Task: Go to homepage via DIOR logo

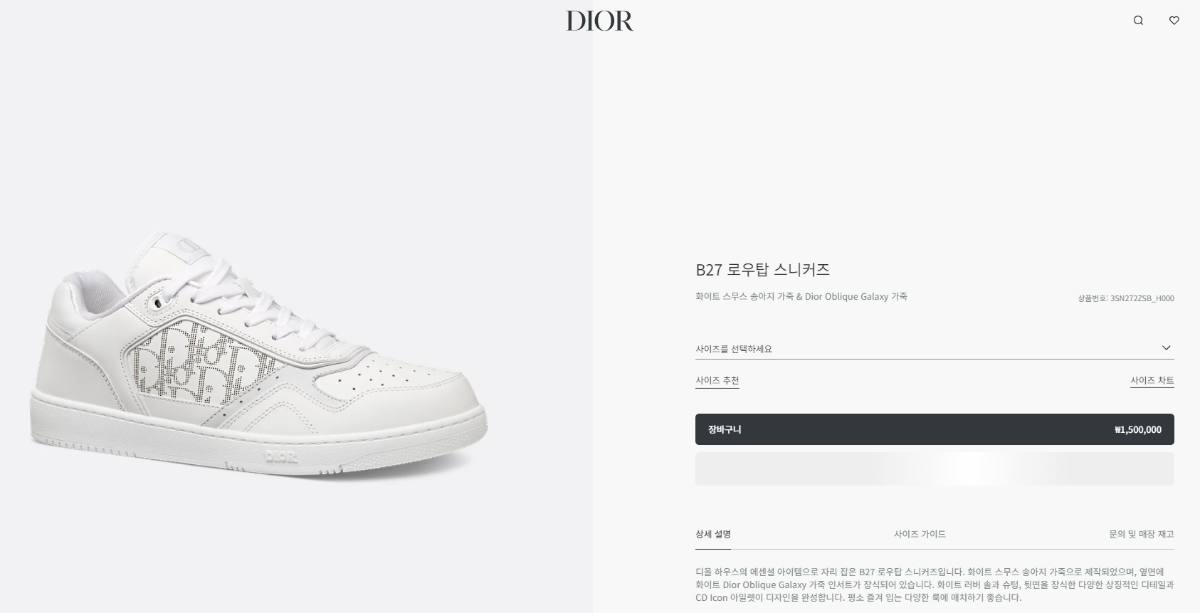Action: [x=600, y=20]
